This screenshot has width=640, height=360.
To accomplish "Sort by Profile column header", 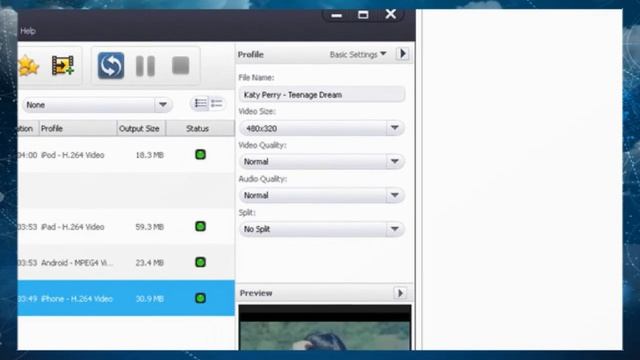I will [78, 129].
